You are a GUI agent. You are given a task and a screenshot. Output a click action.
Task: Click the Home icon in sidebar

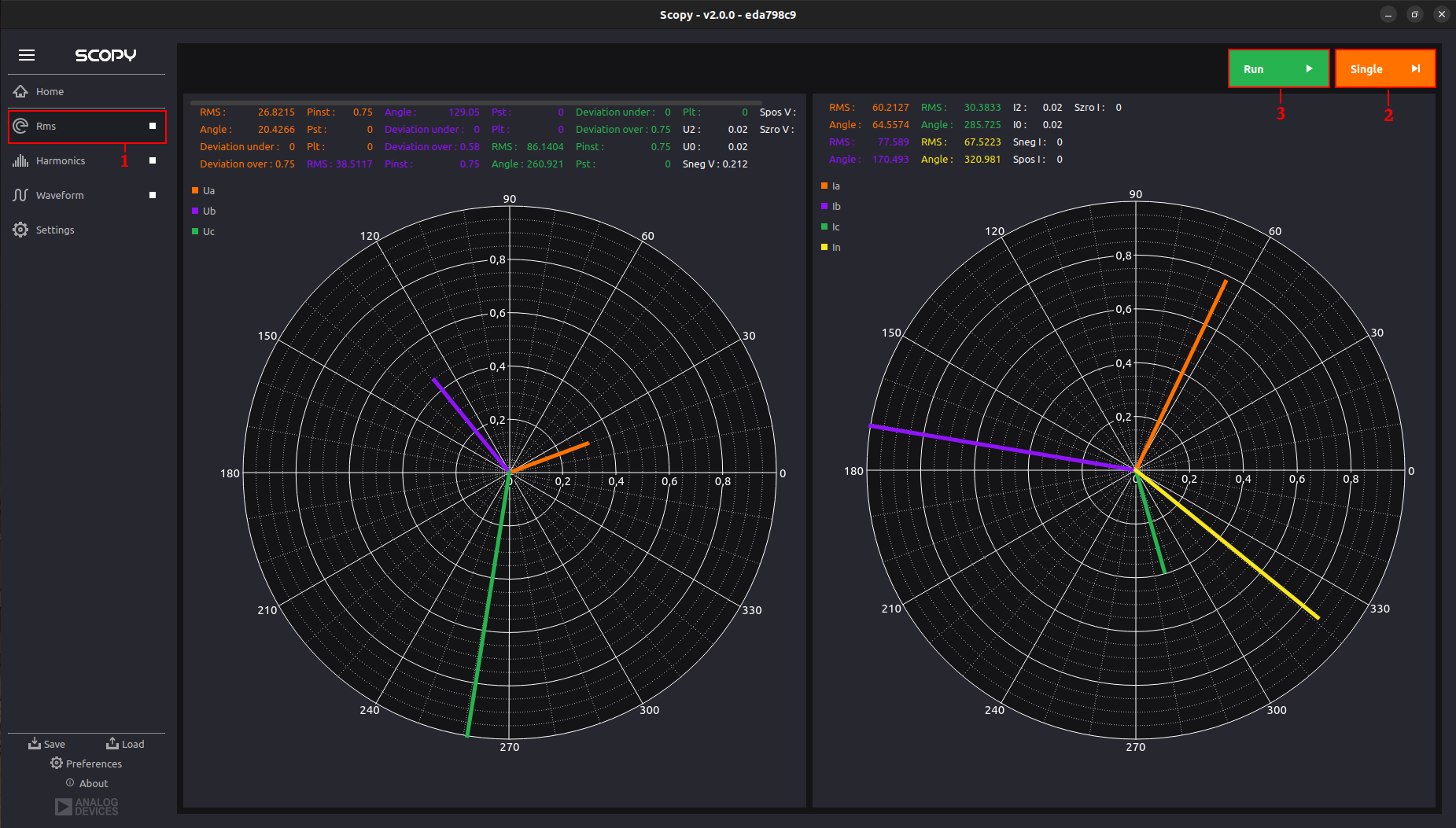click(20, 91)
